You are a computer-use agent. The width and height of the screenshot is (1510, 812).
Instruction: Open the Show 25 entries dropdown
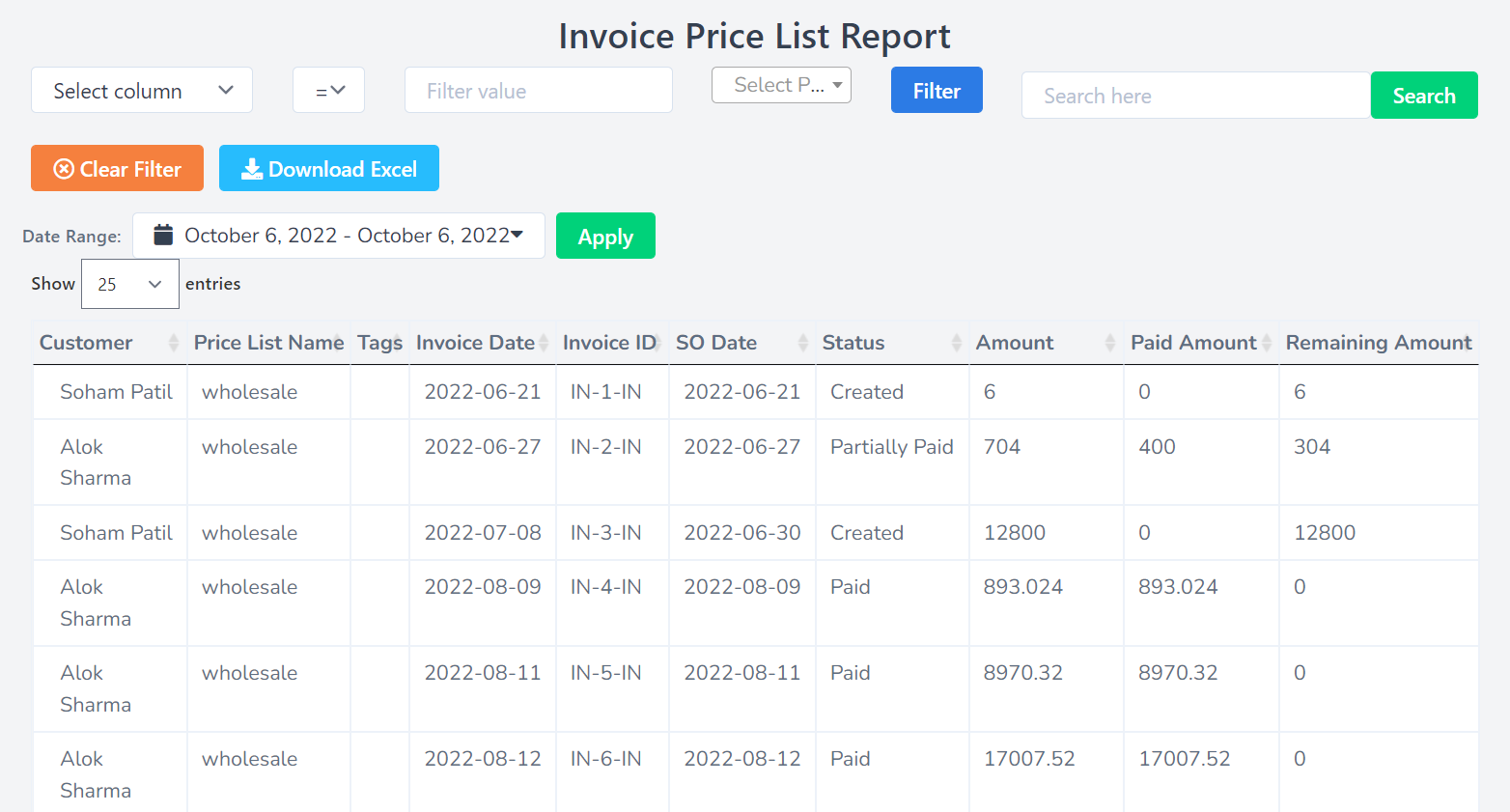(130, 284)
